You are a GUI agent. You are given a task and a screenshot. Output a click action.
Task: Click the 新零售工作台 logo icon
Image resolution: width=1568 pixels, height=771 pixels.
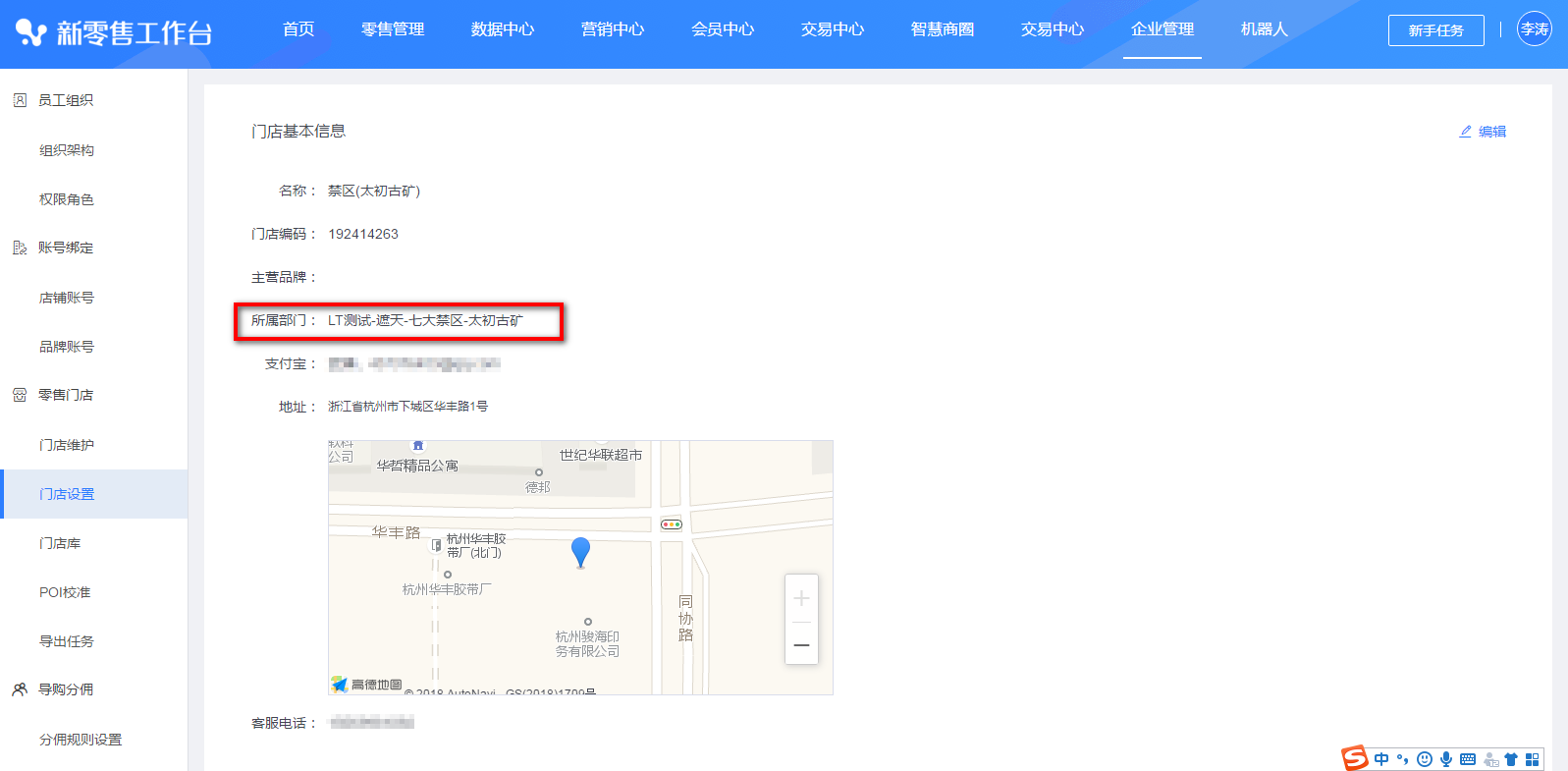[31, 32]
